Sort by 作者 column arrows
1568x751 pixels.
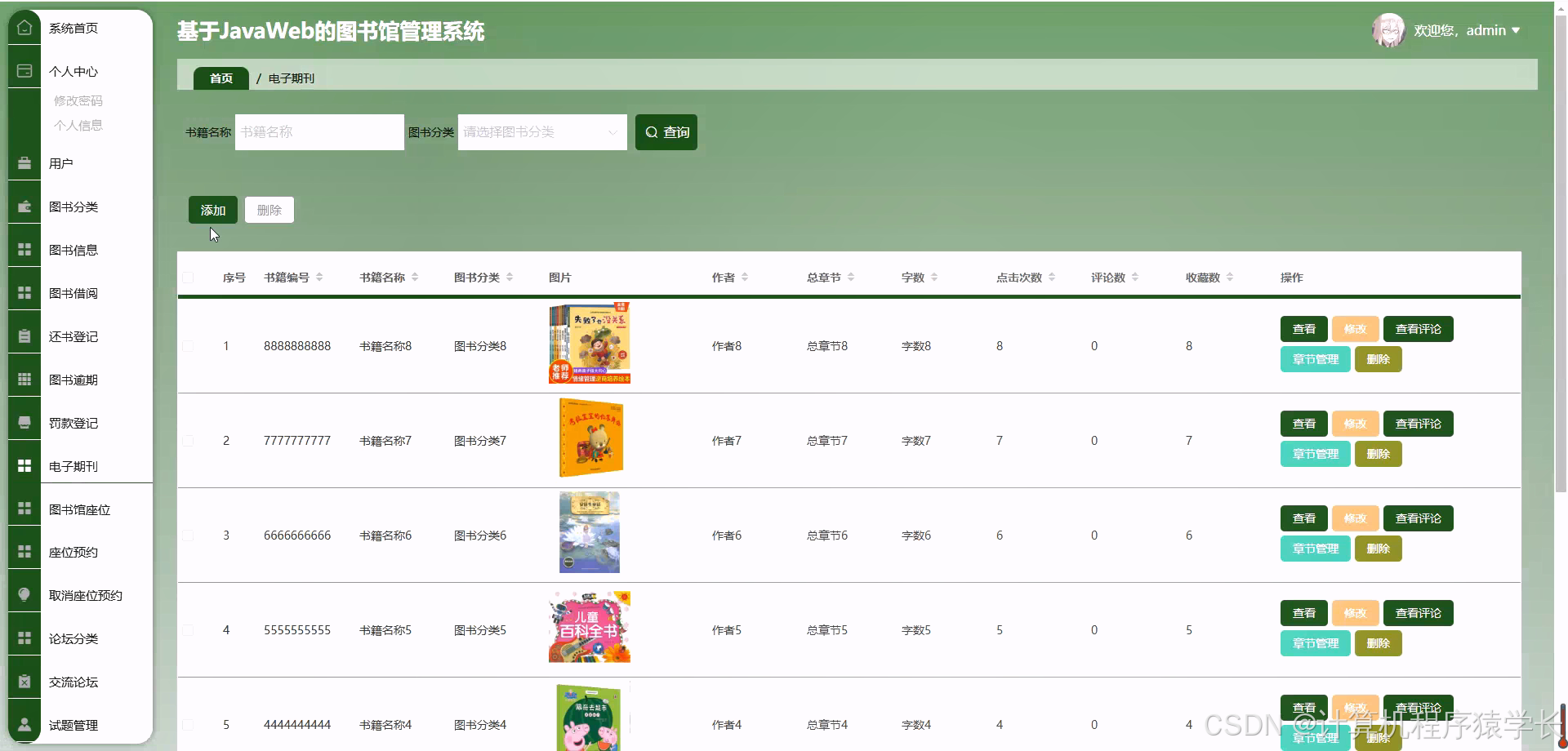[x=745, y=278]
